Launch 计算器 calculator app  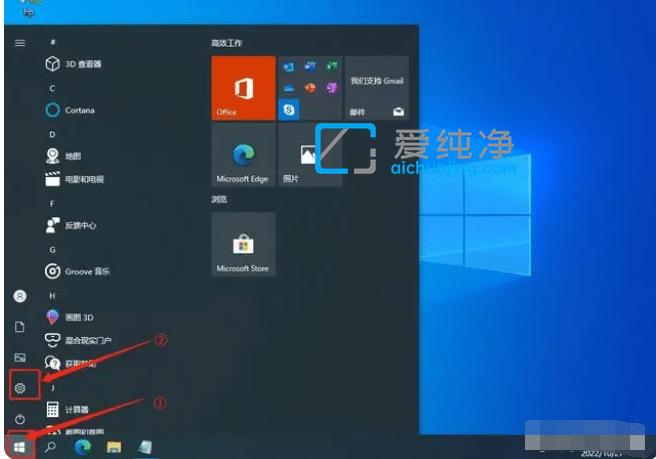point(67,409)
